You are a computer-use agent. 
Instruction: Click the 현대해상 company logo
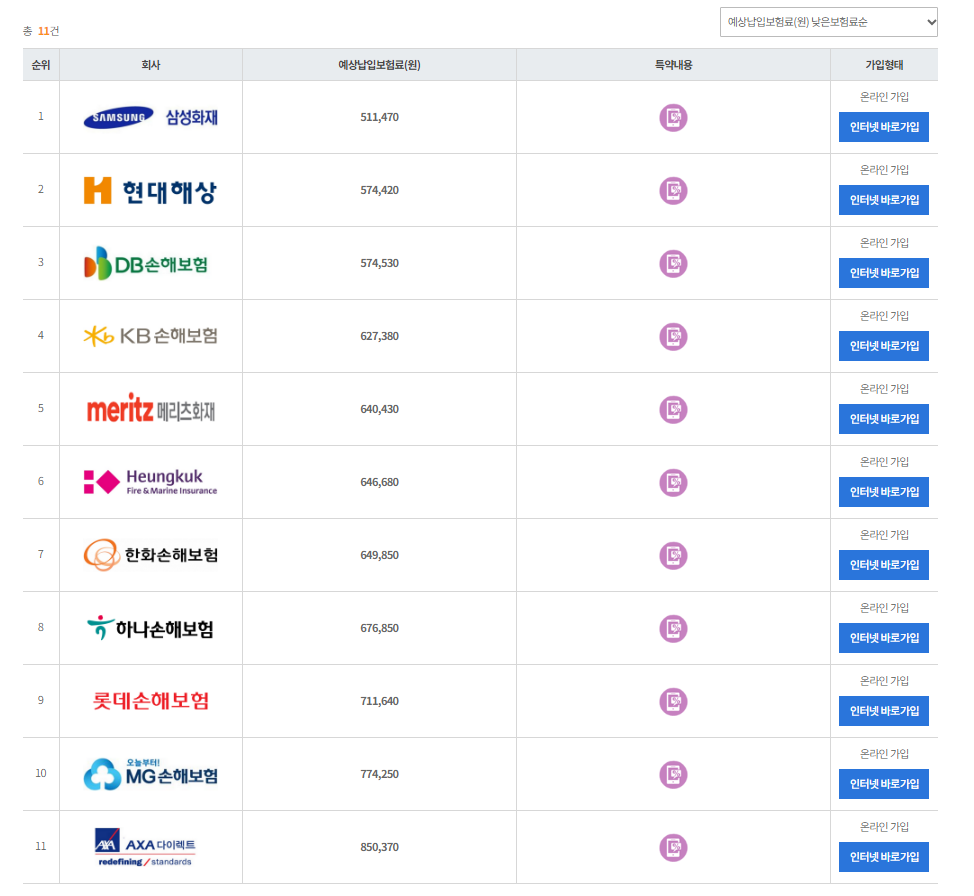click(150, 191)
